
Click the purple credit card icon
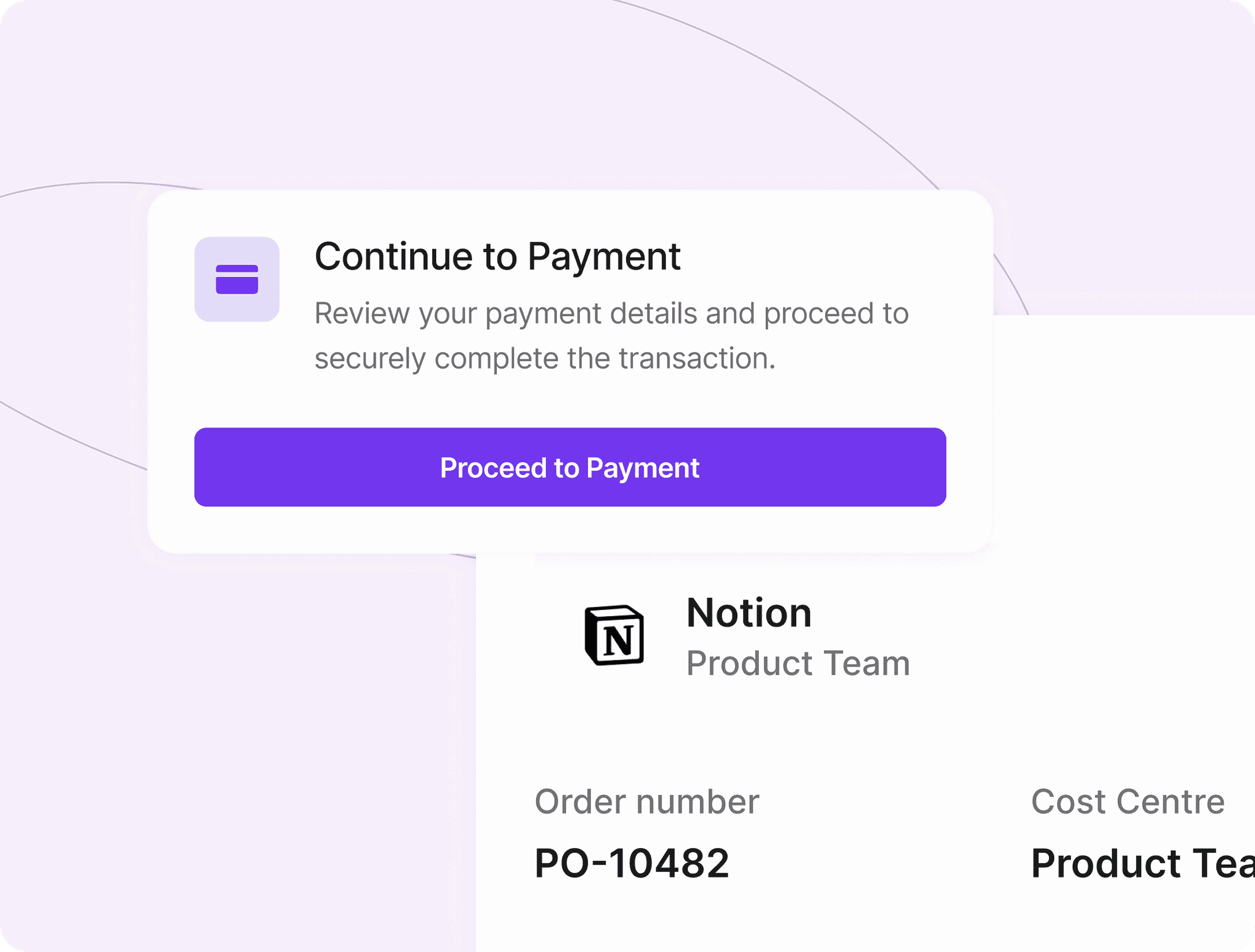pyautogui.click(x=237, y=279)
